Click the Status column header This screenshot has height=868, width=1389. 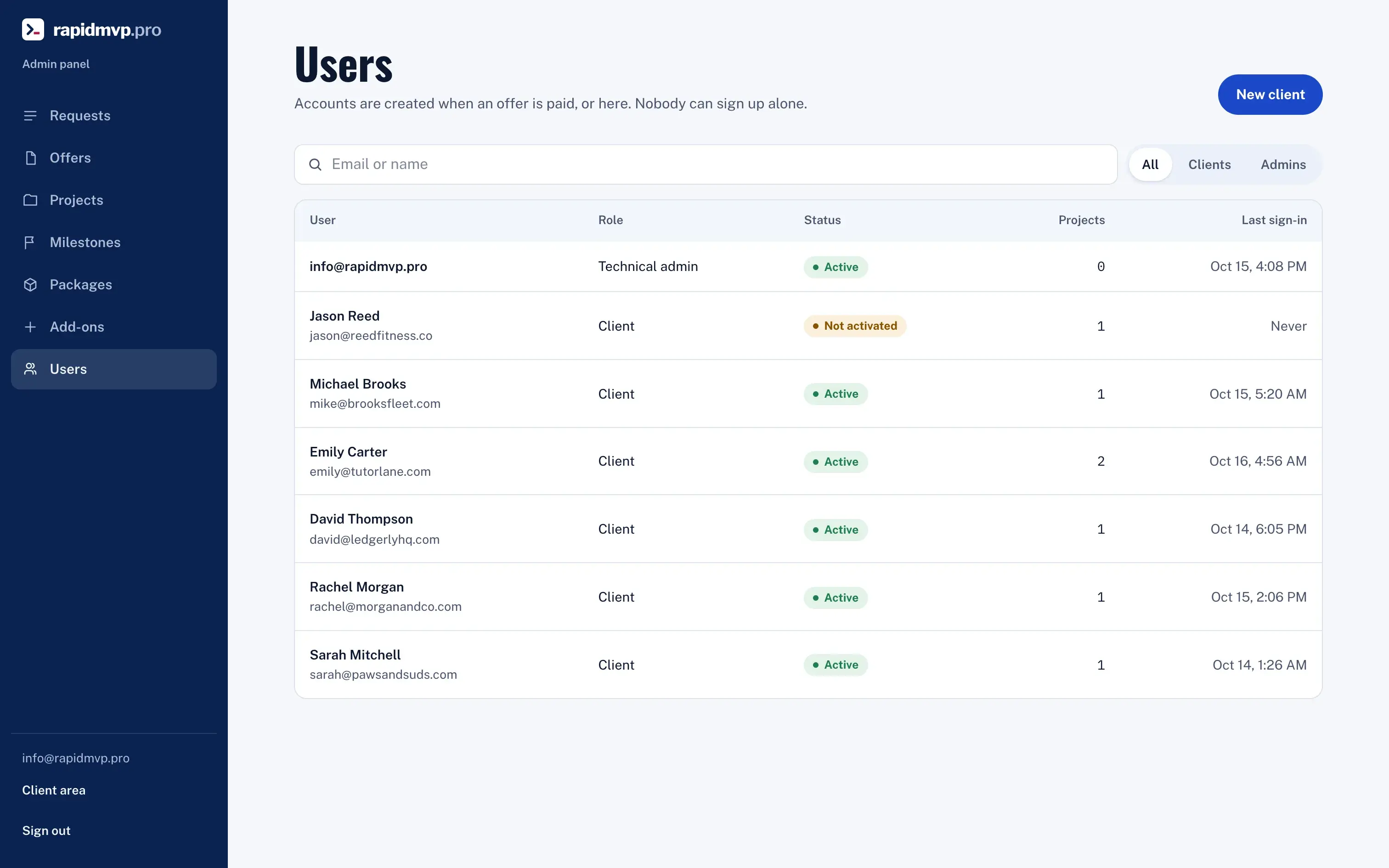point(822,220)
